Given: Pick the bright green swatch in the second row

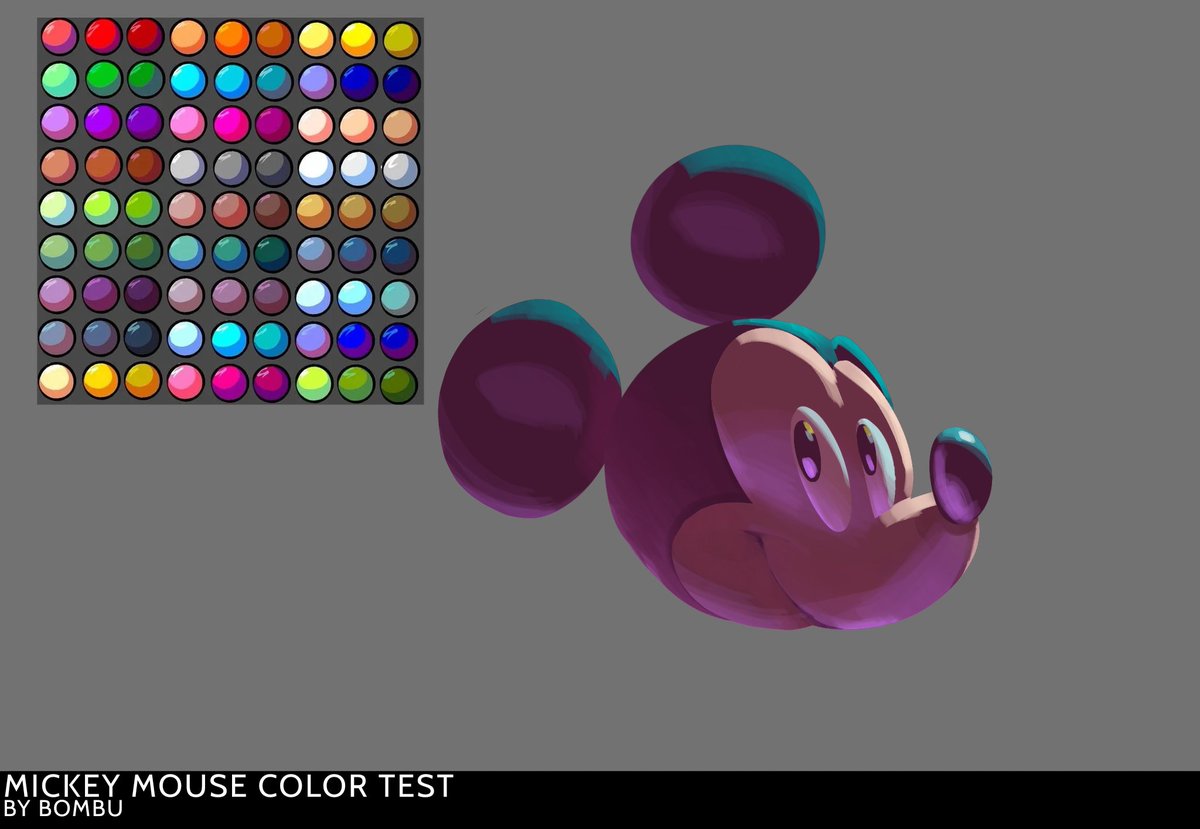Looking at the screenshot, I should point(102,80).
